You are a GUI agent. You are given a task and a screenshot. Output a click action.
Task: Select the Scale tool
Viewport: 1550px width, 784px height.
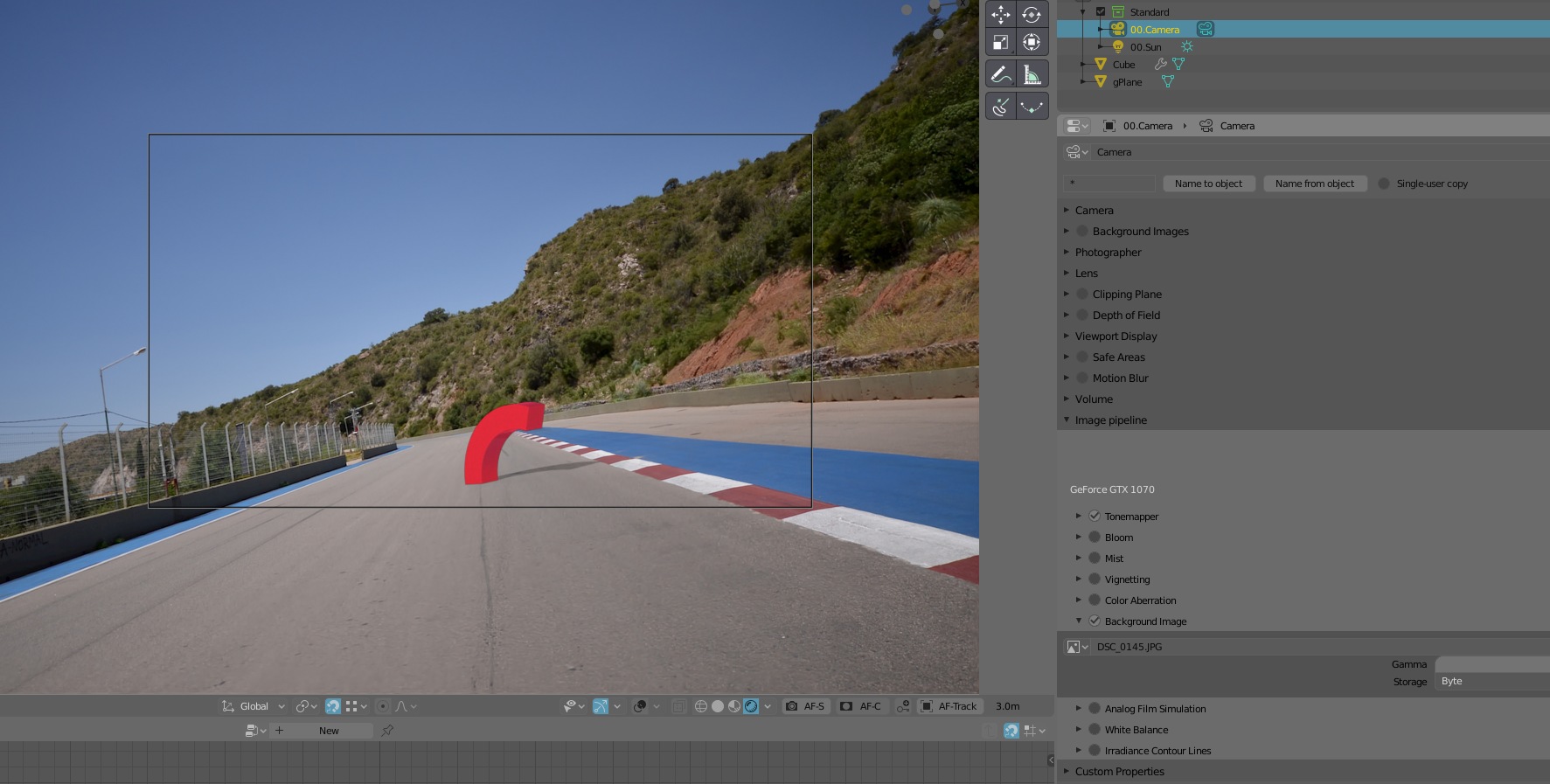pos(1001,42)
